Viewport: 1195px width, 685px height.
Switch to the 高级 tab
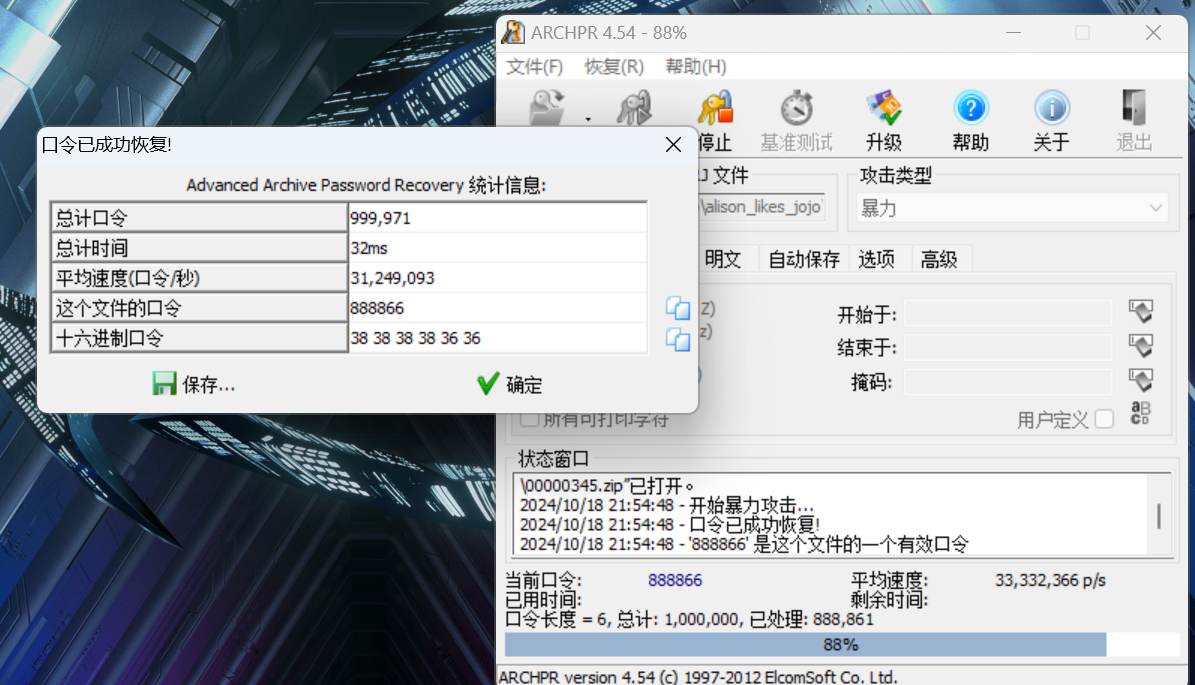939,260
